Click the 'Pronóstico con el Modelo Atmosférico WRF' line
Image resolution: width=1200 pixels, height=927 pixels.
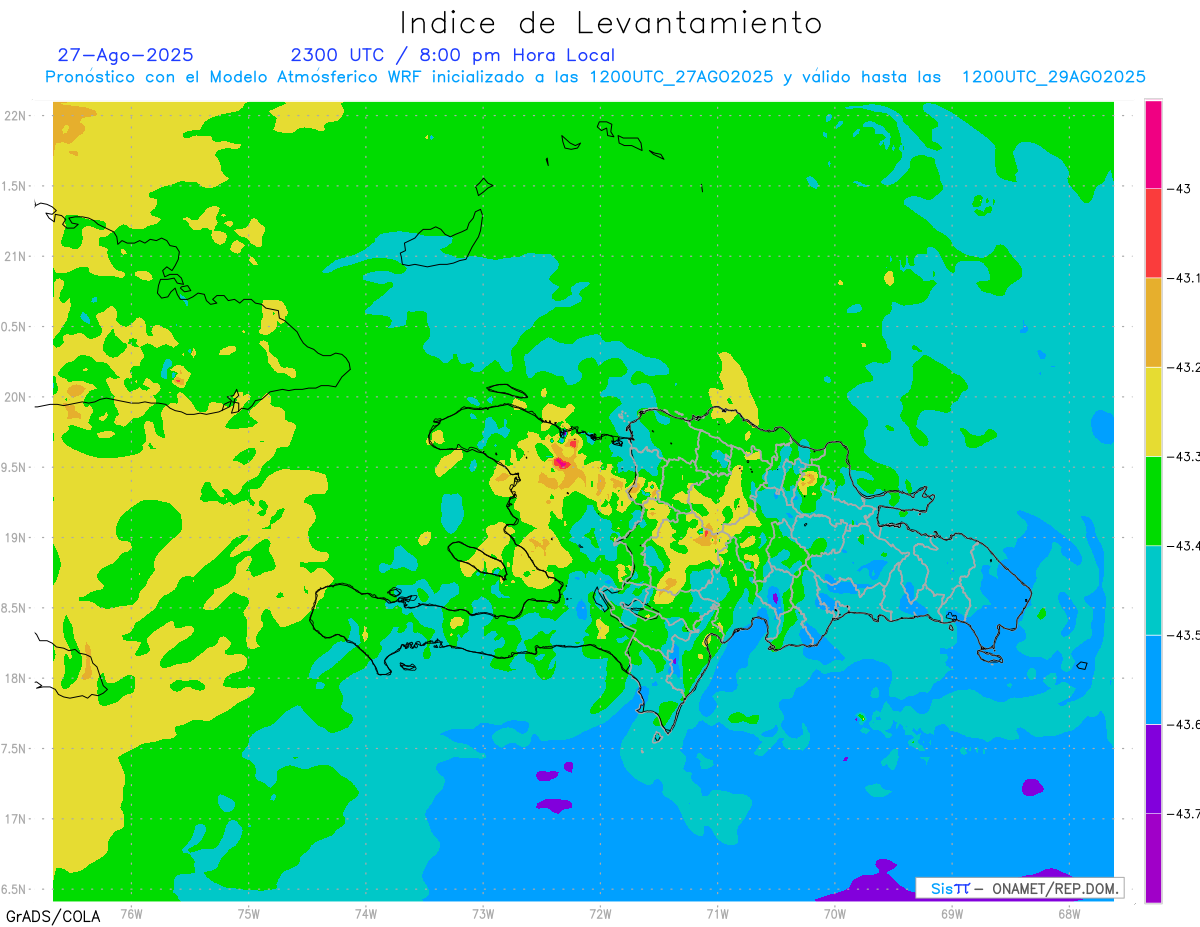pyautogui.click(x=595, y=77)
